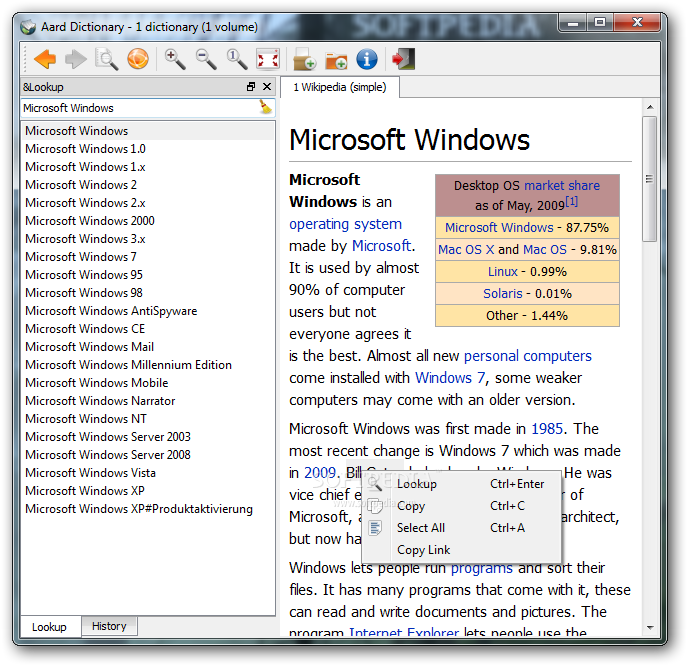
Task: Open the Find in article icon
Action: coord(107,59)
